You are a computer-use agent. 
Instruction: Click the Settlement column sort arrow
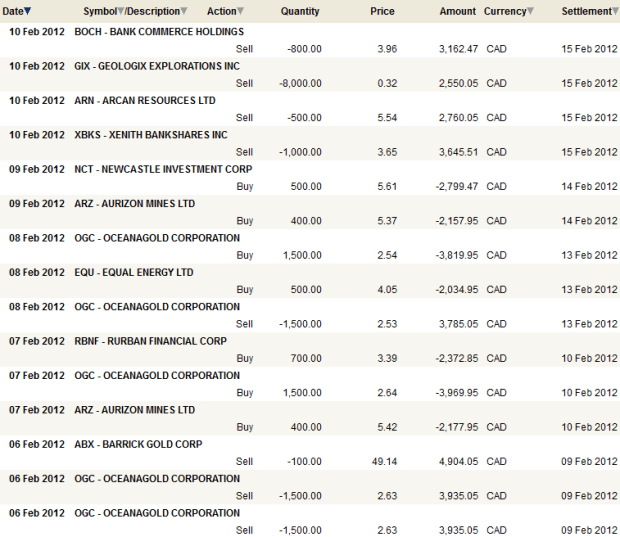613,12
